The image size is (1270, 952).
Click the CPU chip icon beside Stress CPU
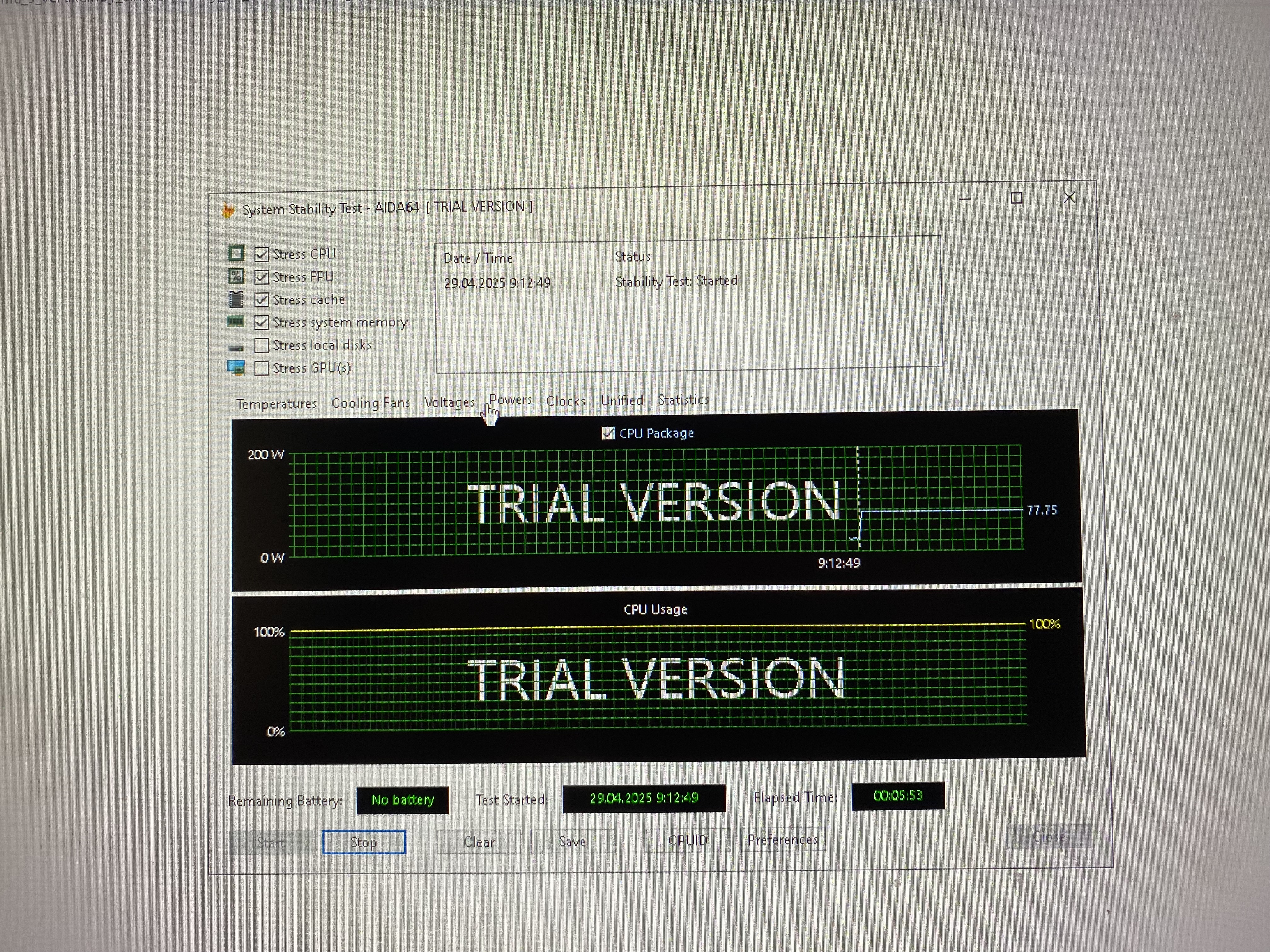point(236,253)
